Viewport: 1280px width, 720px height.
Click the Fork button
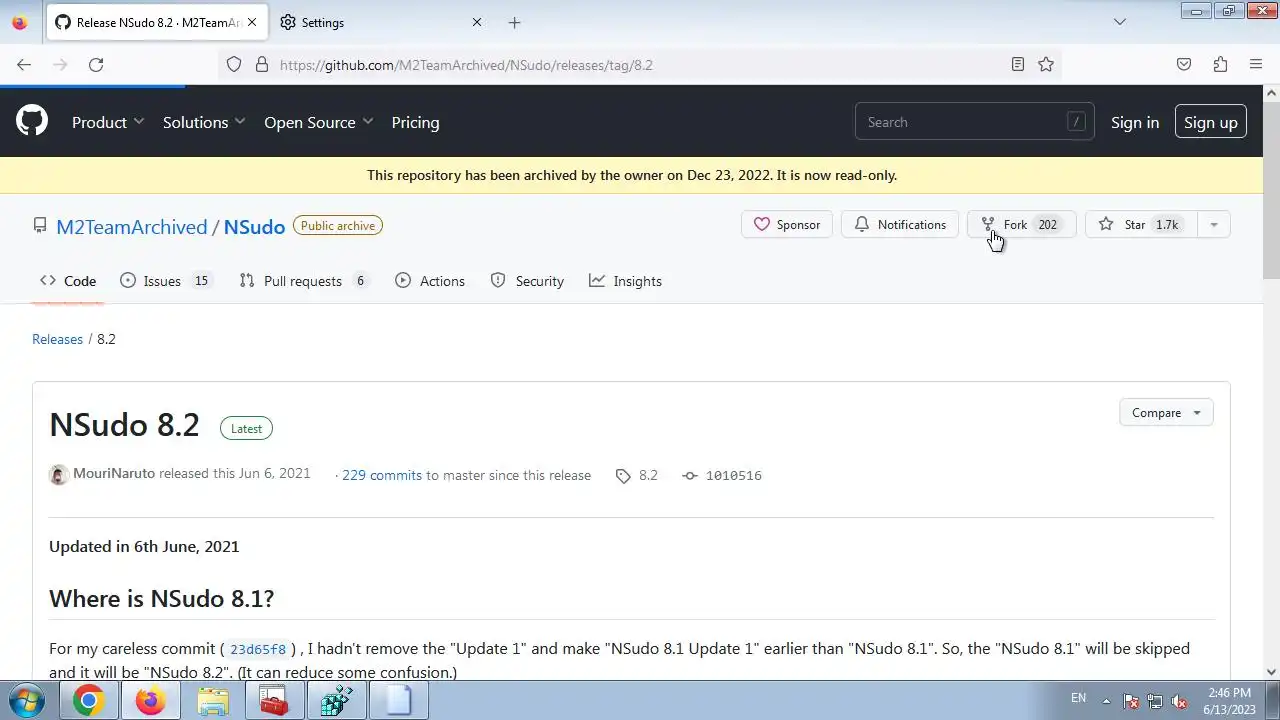tap(1021, 225)
